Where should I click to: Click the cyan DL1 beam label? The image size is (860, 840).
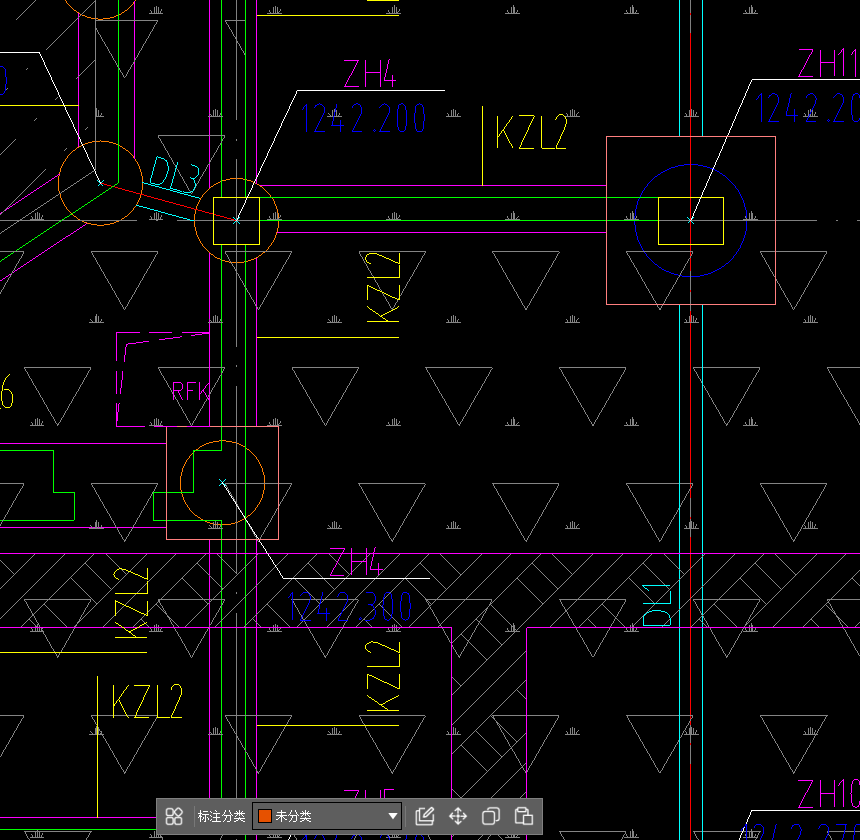pyautogui.click(x=657, y=605)
